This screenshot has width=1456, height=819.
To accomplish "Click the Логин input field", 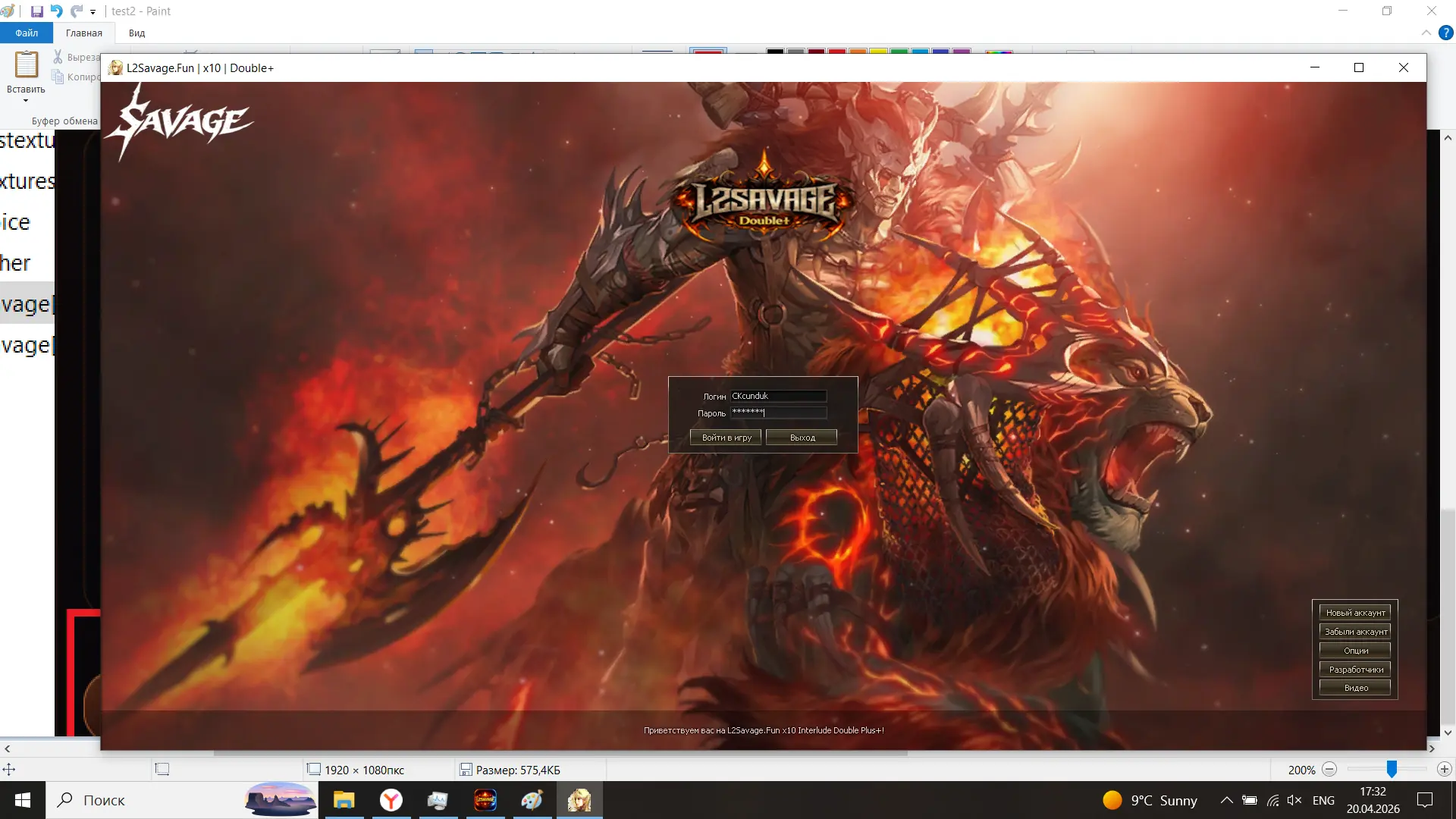I will tap(779, 396).
